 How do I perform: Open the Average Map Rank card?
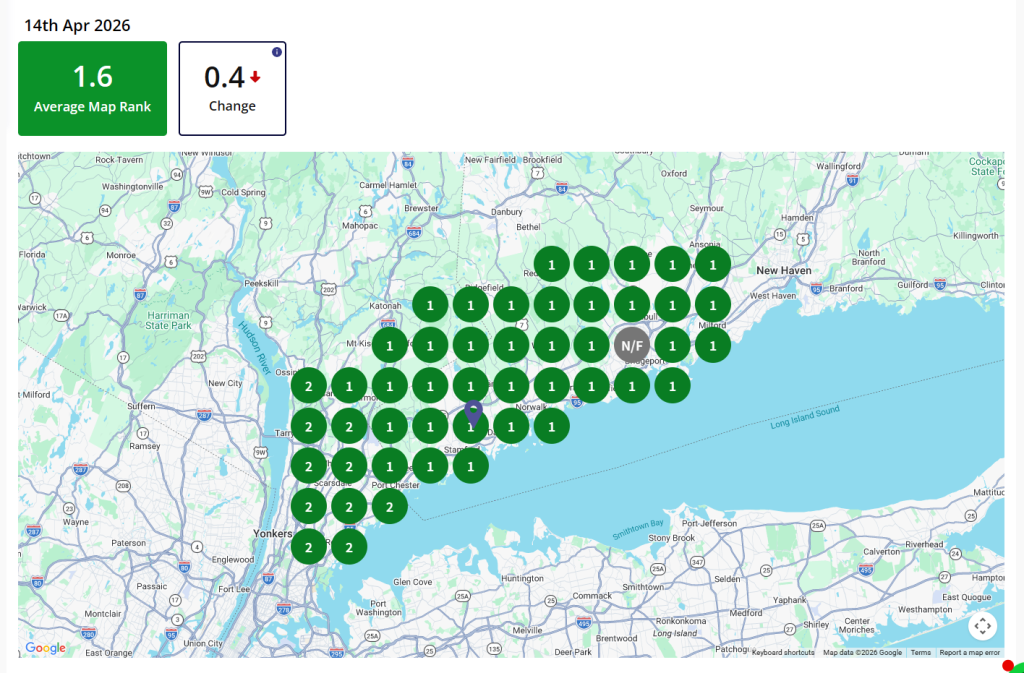click(93, 89)
